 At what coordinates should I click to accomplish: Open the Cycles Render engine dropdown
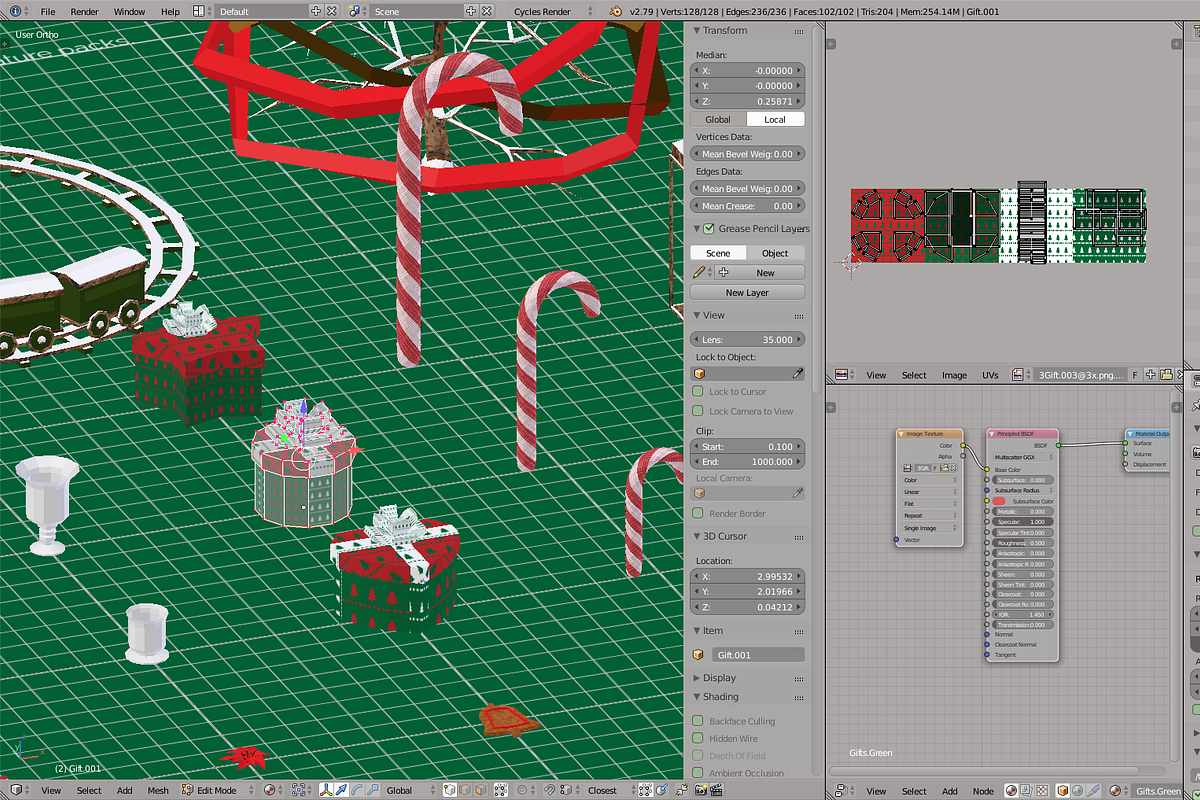click(x=550, y=11)
